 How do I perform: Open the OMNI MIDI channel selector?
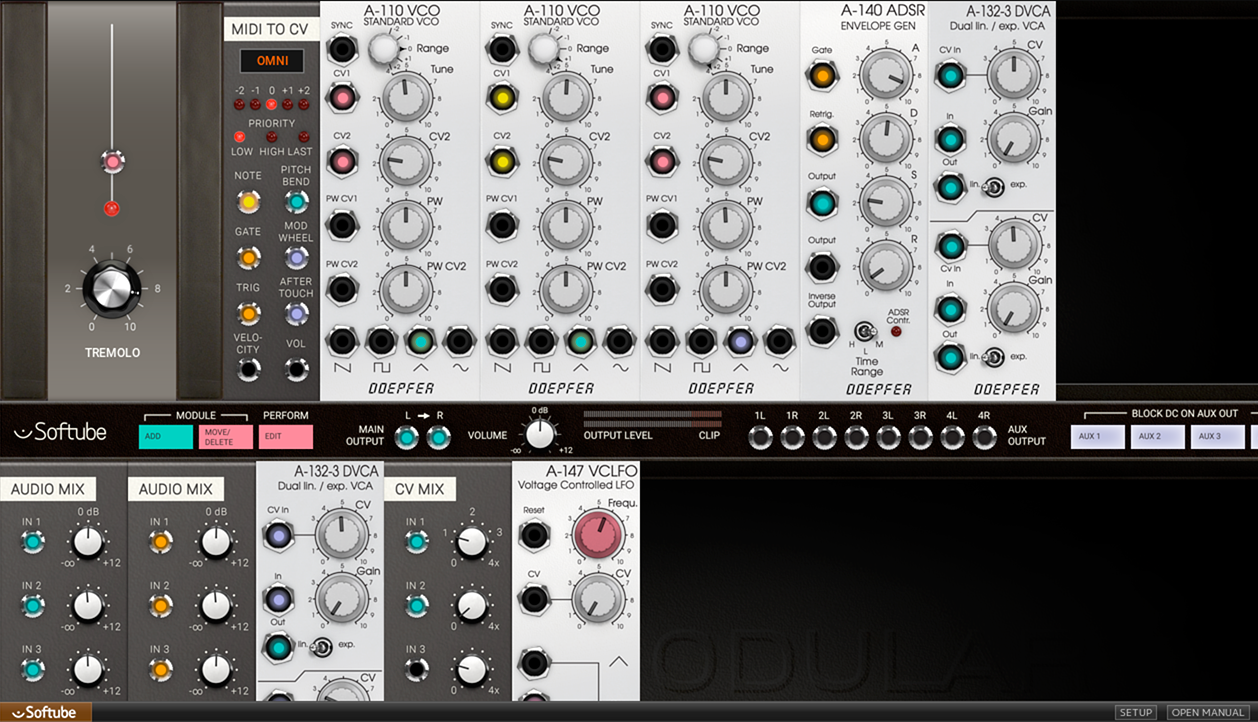pos(272,61)
